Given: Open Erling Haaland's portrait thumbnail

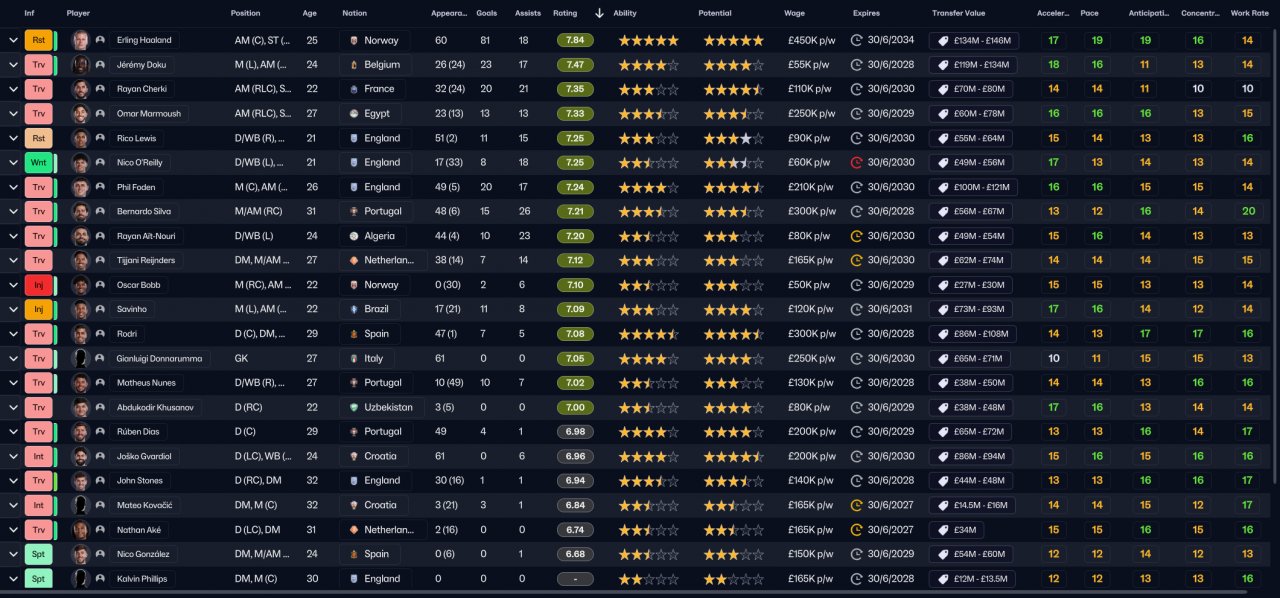Looking at the screenshot, I should coord(81,40).
